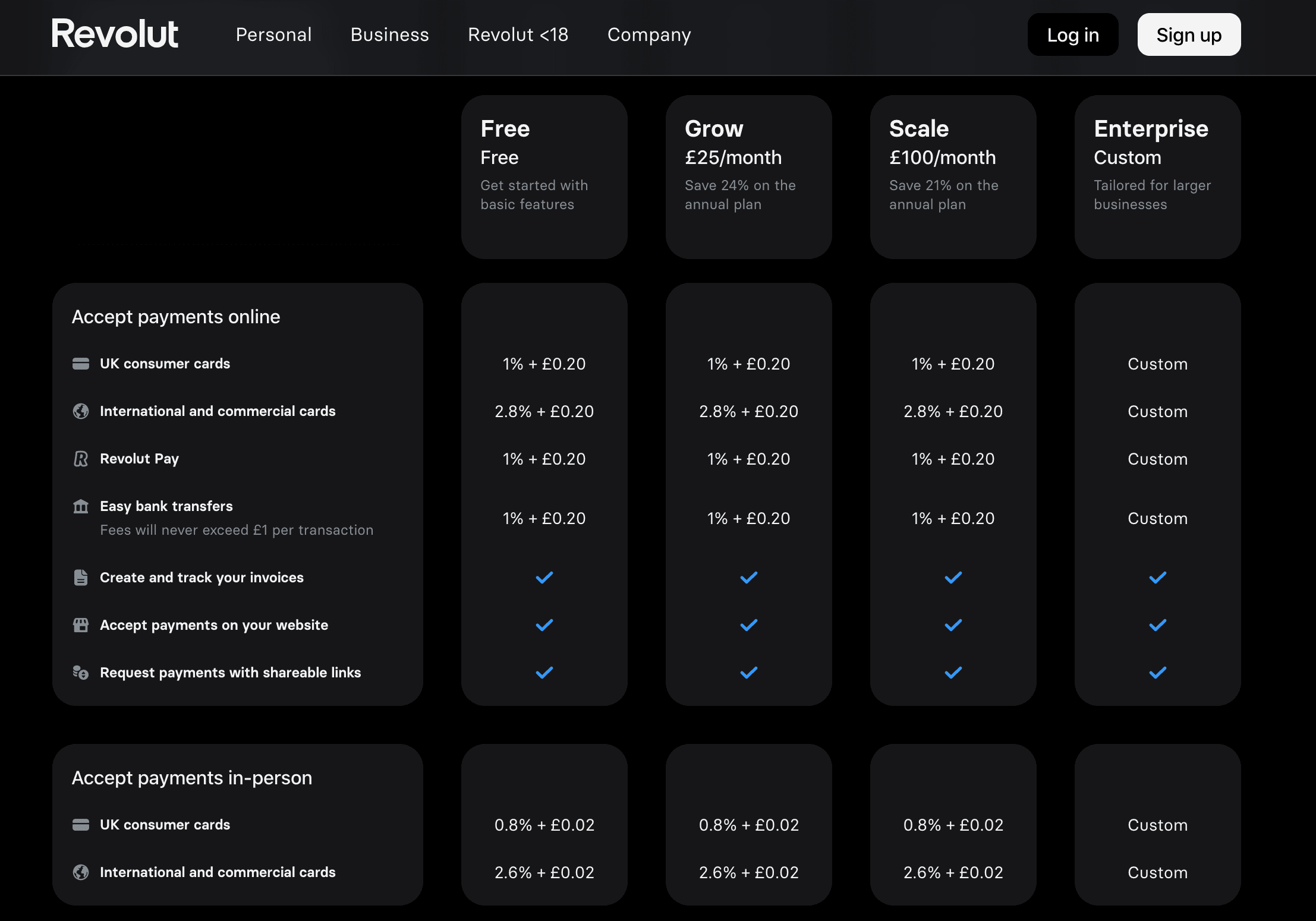Click the Enterprise checkmark for shareable links
The height and width of the screenshot is (921, 1316).
(1158, 673)
